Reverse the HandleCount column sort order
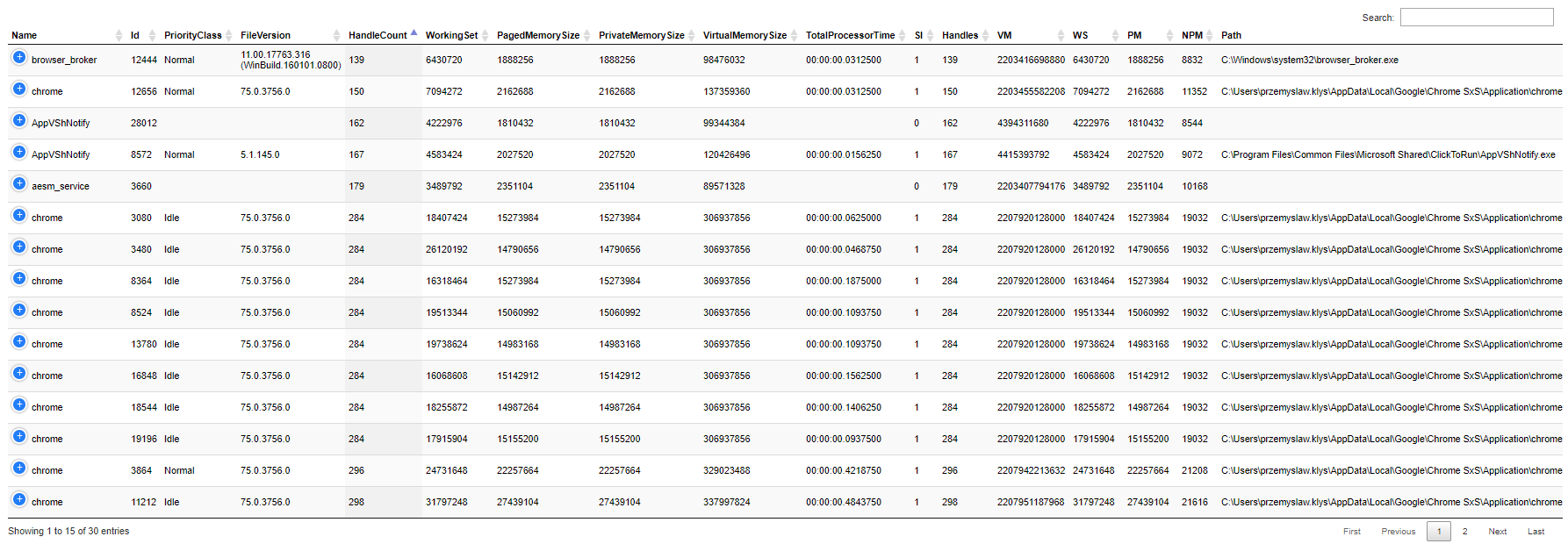 pyautogui.click(x=378, y=36)
